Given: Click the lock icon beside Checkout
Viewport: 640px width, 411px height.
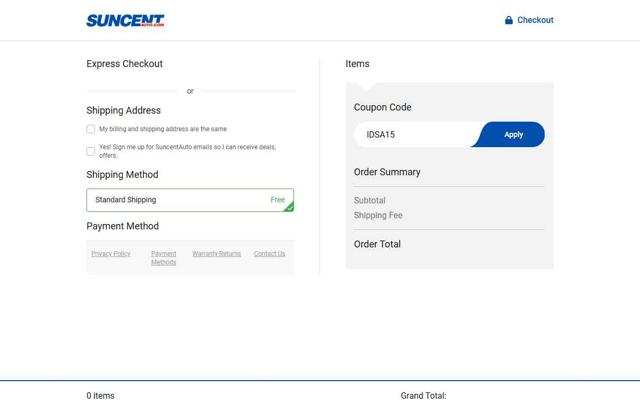Looking at the screenshot, I should coord(509,20).
